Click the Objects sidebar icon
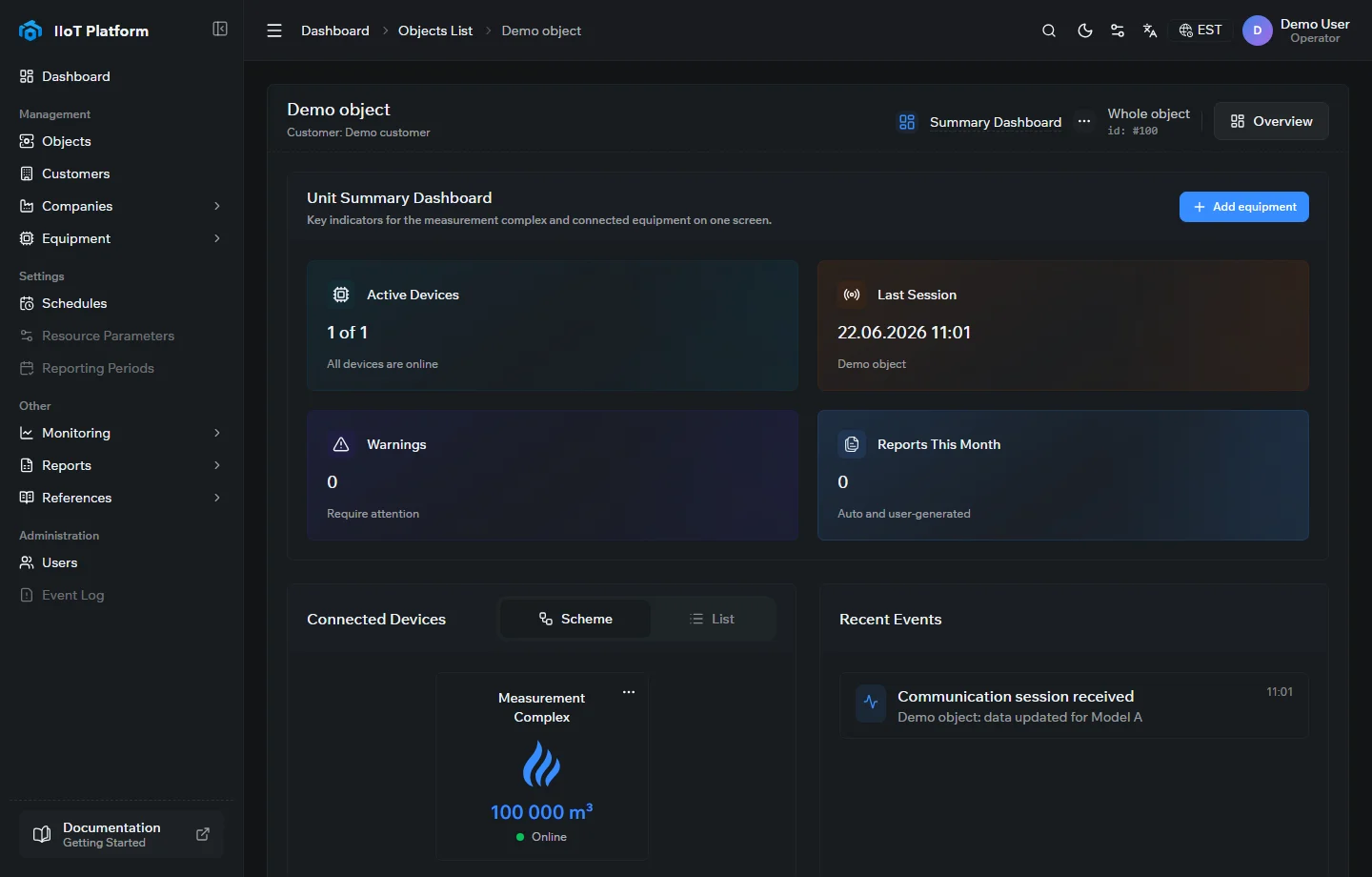Image resolution: width=1372 pixels, height=877 pixels. click(27, 141)
